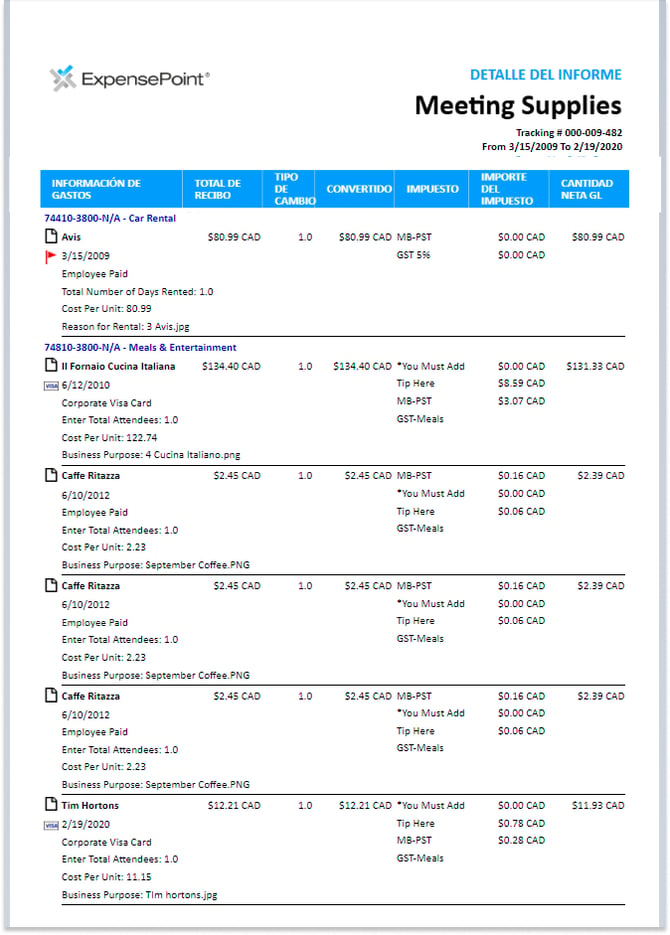The height and width of the screenshot is (935, 670).
Task: Click Cost Per Unit: 11.15
Action: (x=106, y=877)
